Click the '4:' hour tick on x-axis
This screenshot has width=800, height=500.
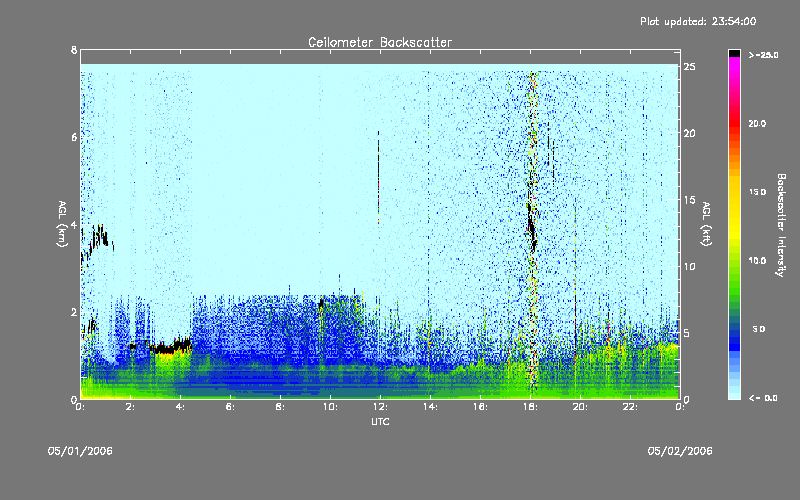(180, 407)
